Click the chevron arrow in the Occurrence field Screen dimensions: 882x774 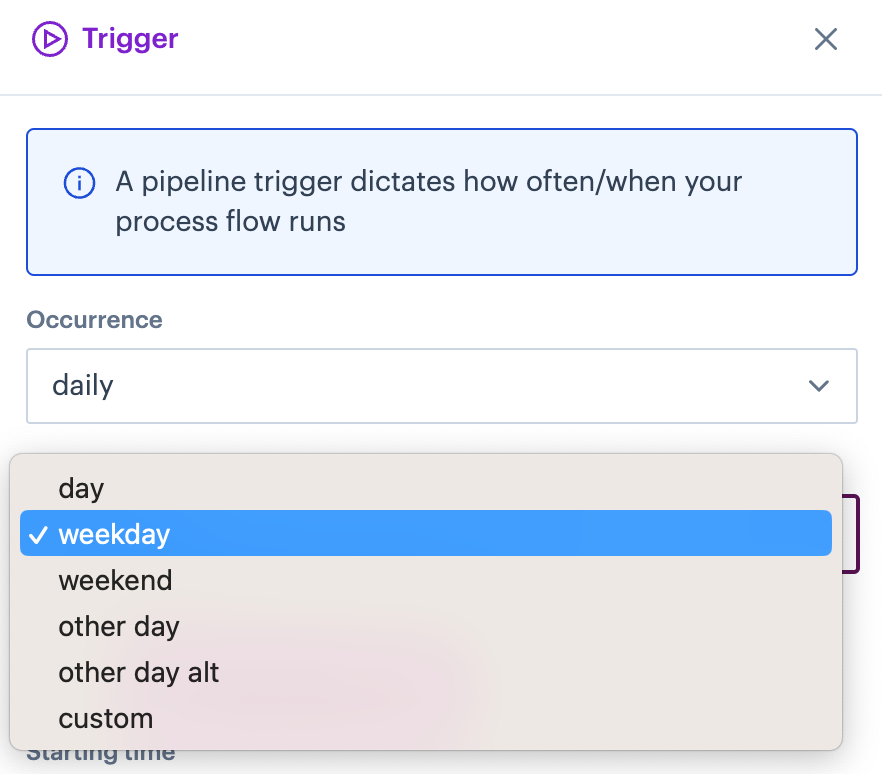click(818, 386)
